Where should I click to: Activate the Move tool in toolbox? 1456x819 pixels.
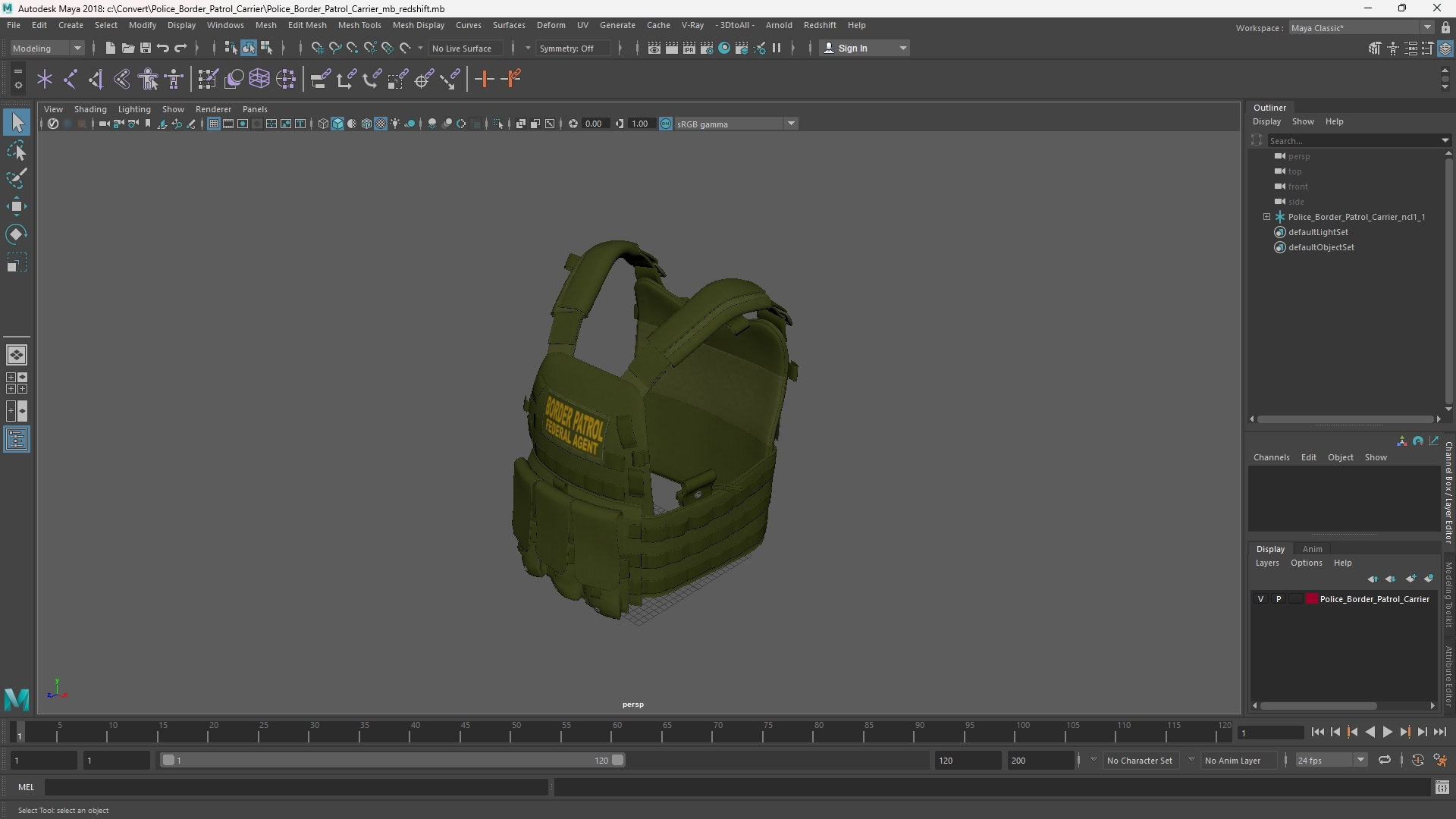17,206
